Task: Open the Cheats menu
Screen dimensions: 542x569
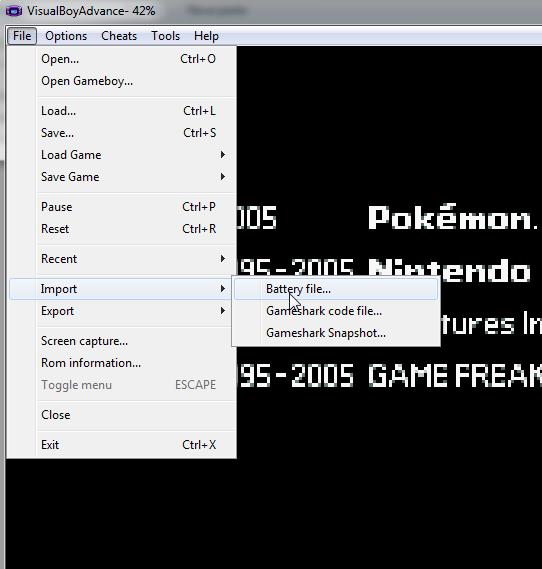Action: tap(119, 36)
